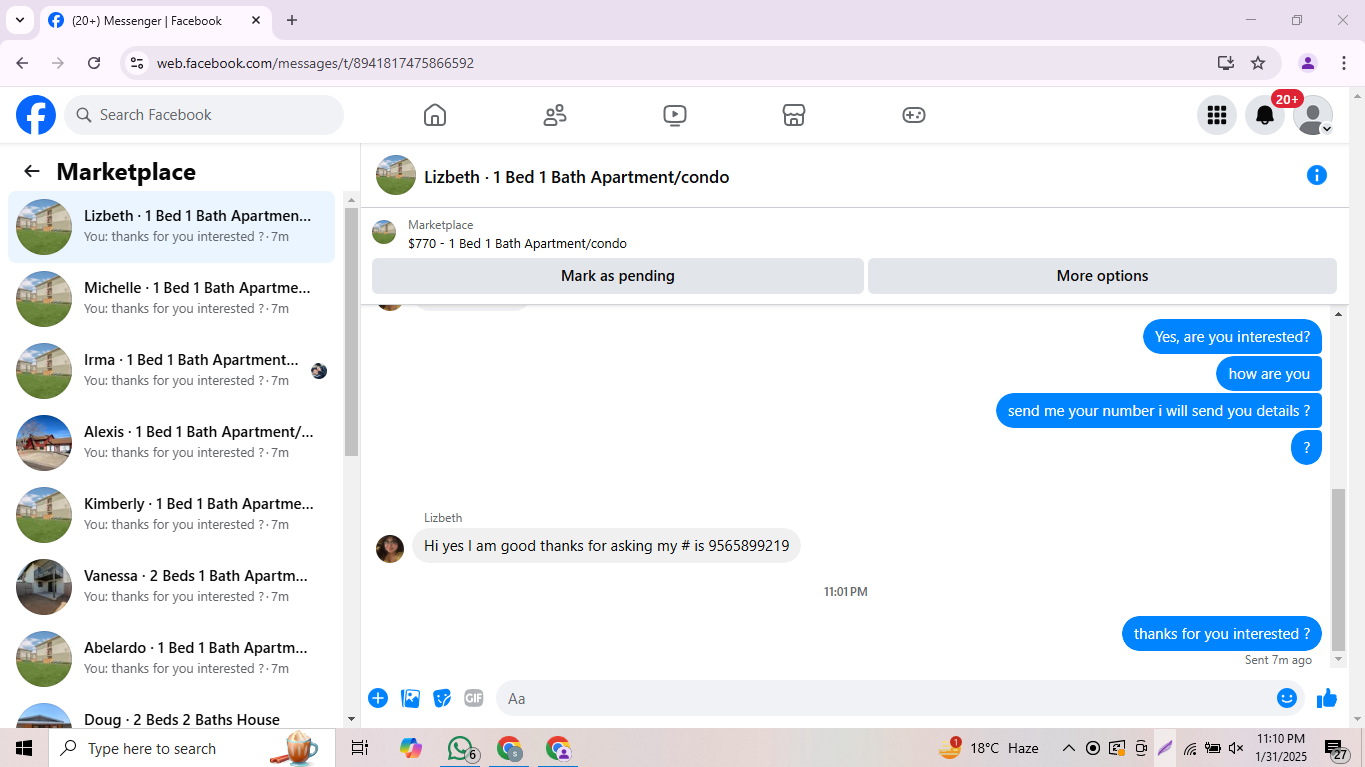Image resolution: width=1365 pixels, height=767 pixels.
Task: Open the emoji picker
Action: (1287, 698)
